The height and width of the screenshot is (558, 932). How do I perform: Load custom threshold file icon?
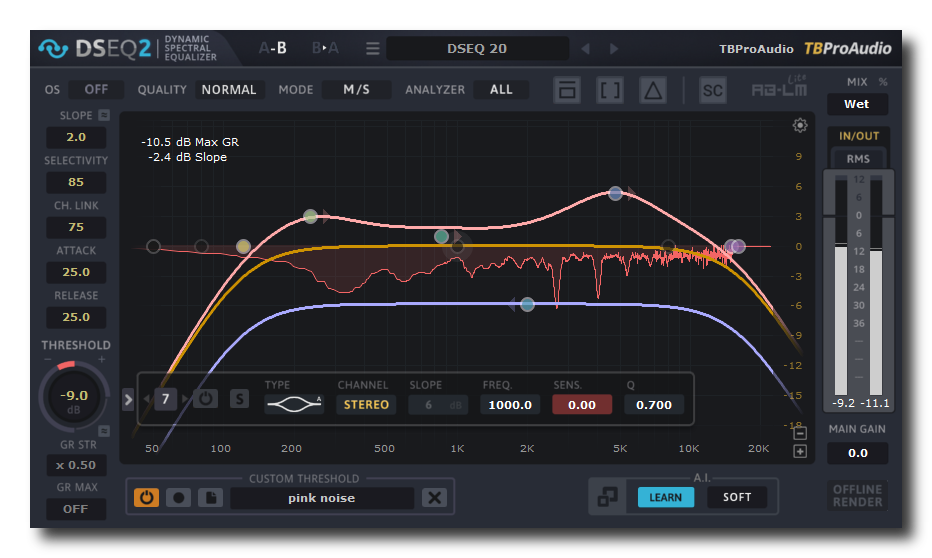pyautogui.click(x=210, y=497)
